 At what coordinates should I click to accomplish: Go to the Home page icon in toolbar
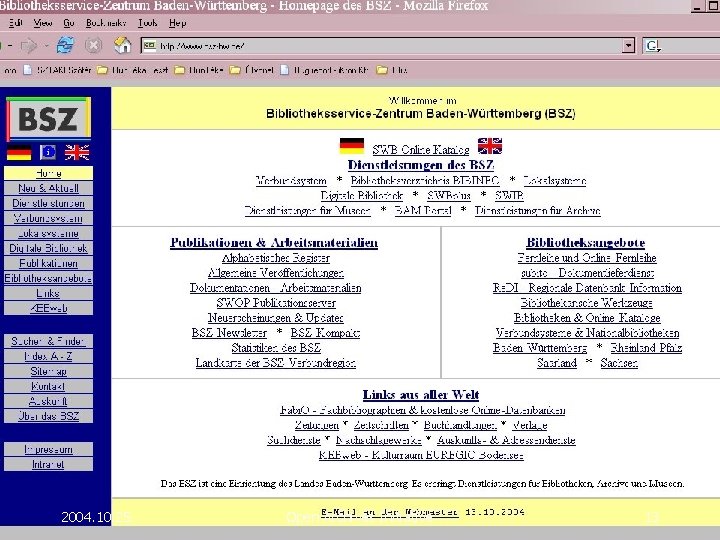(122, 45)
